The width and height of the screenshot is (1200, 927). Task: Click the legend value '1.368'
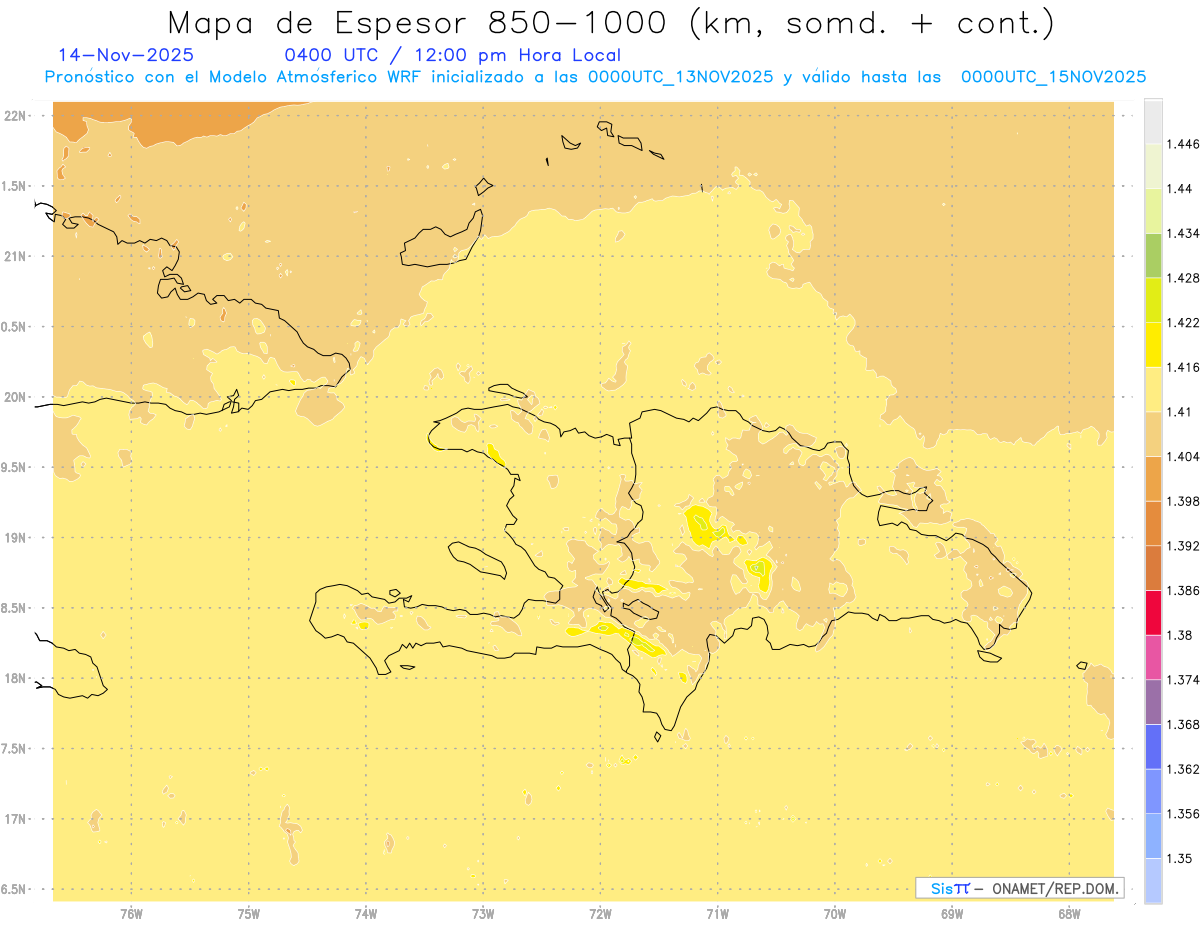click(x=1183, y=724)
